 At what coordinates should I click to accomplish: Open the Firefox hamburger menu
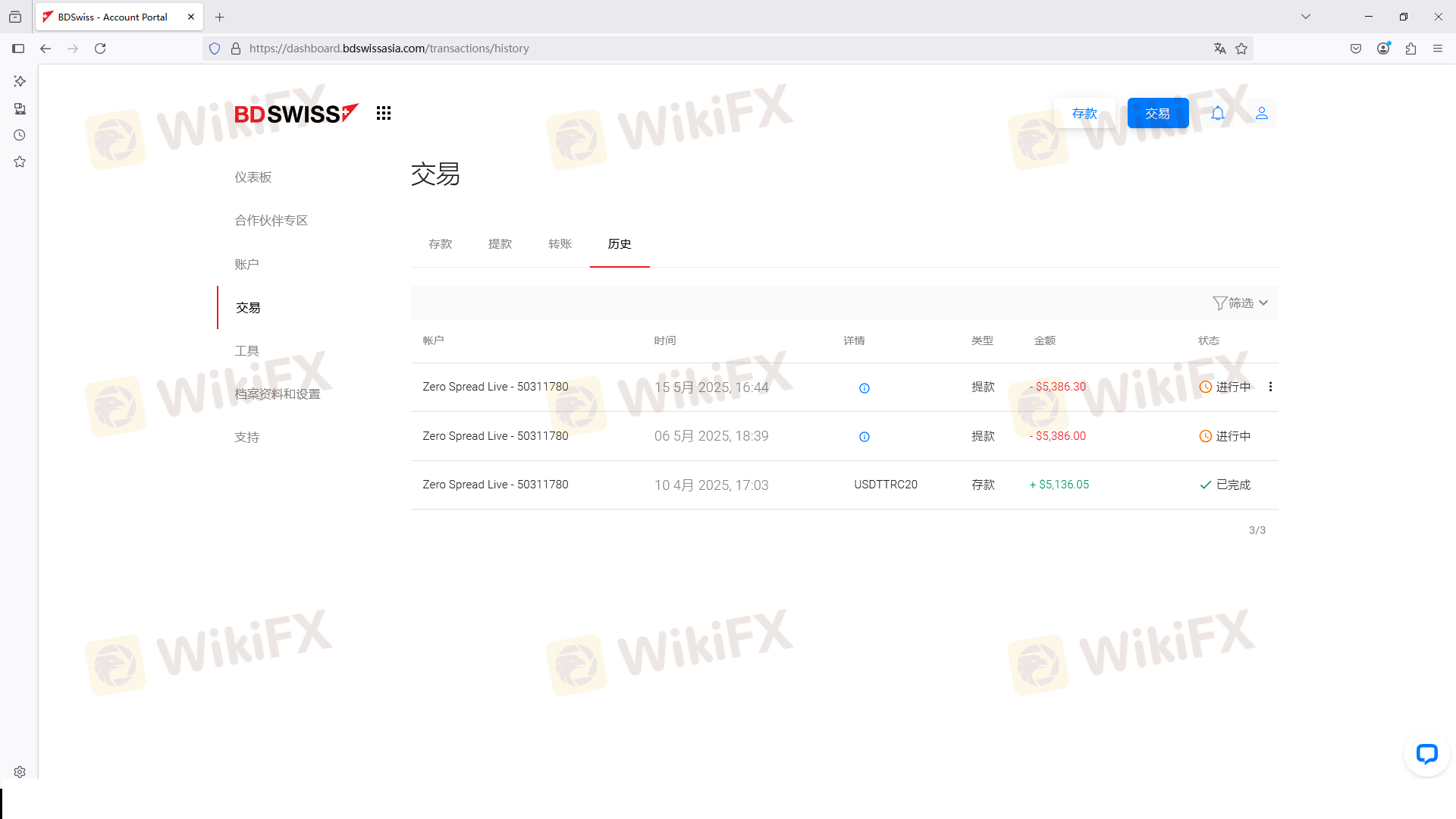coord(1438,49)
